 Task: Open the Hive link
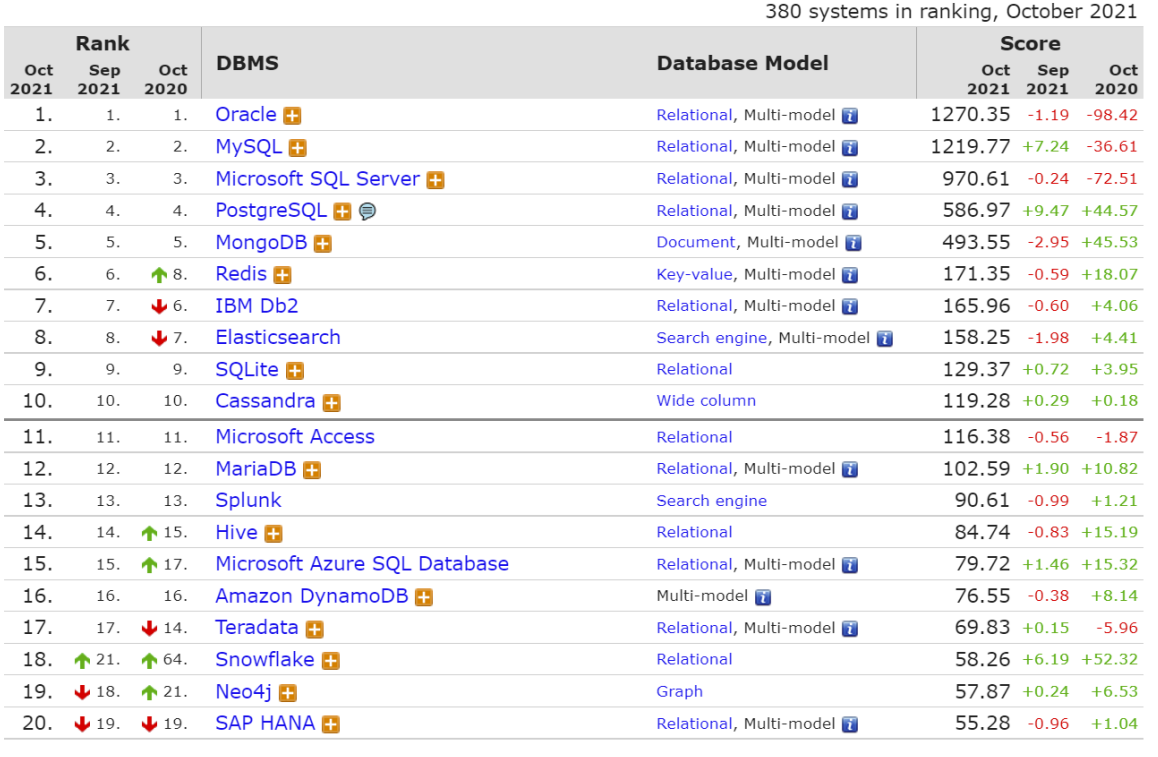(x=236, y=532)
